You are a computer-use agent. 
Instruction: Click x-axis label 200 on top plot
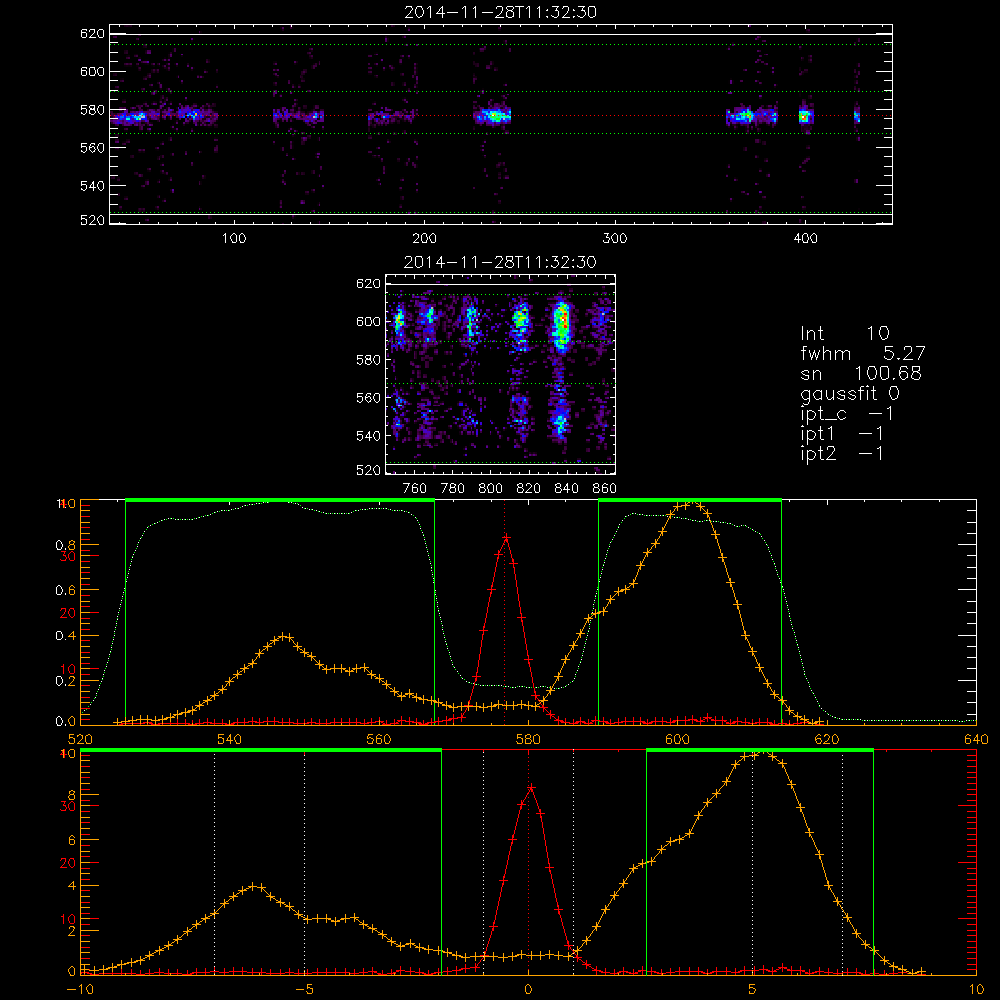(x=424, y=239)
